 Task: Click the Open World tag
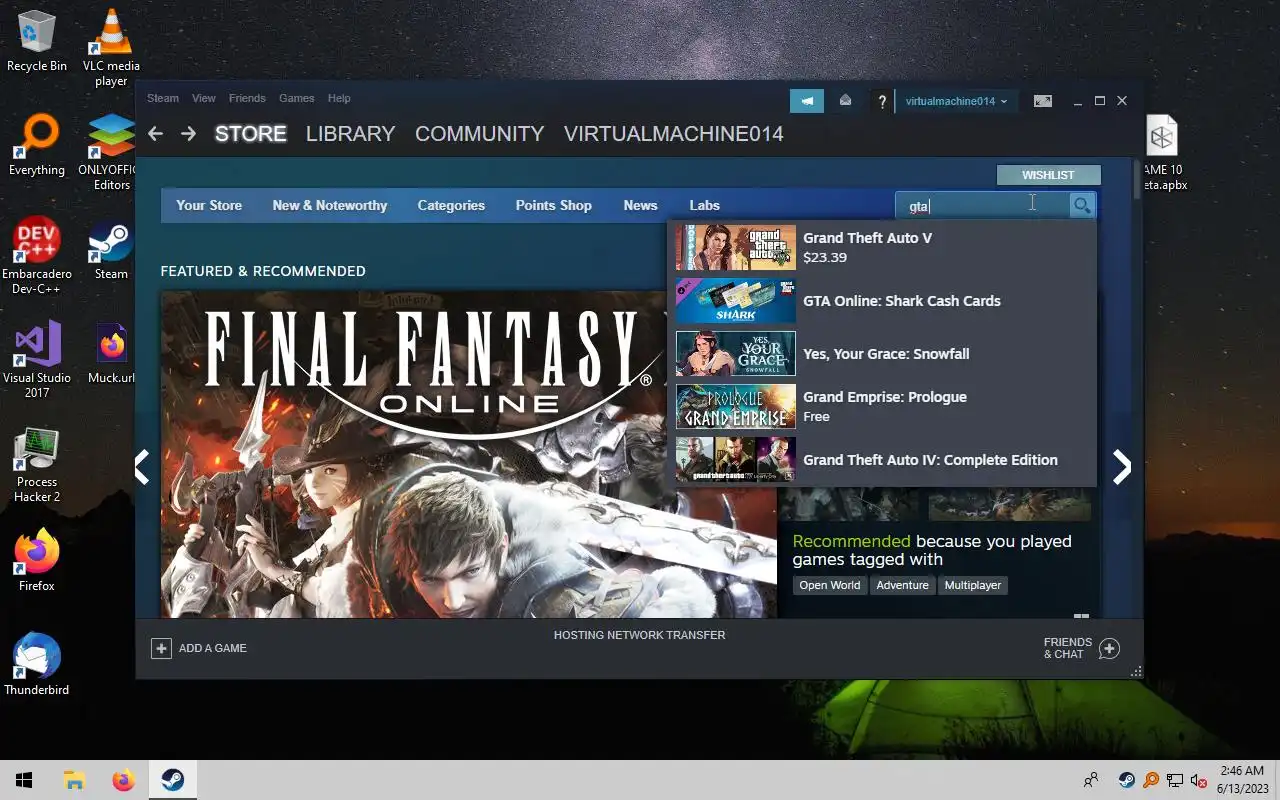click(x=829, y=585)
